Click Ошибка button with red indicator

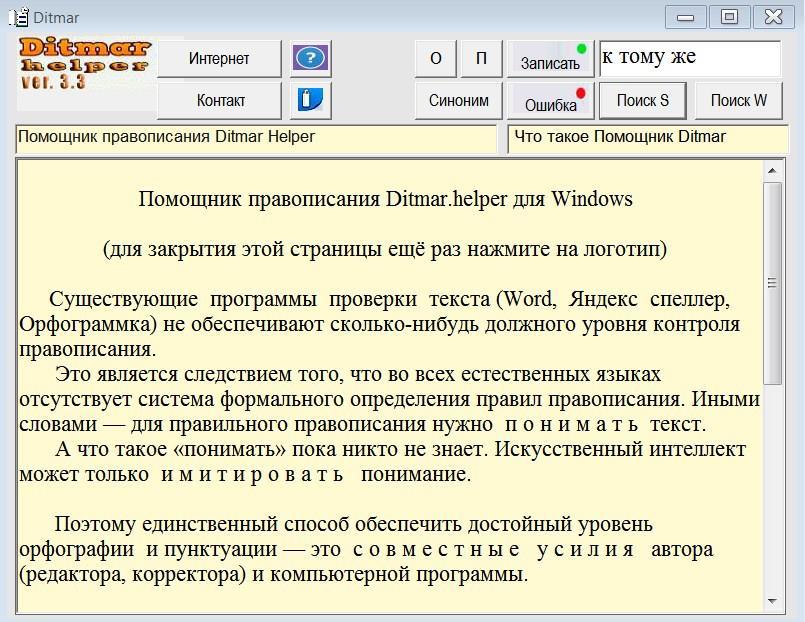[550, 101]
